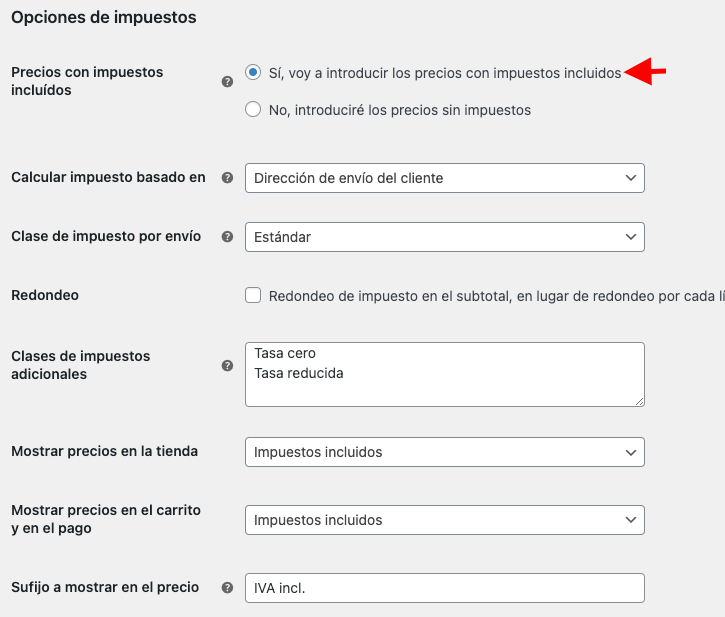Viewport: 725px width, 617px height.
Task: Focus the additional tax classes textarea
Action: (445, 375)
